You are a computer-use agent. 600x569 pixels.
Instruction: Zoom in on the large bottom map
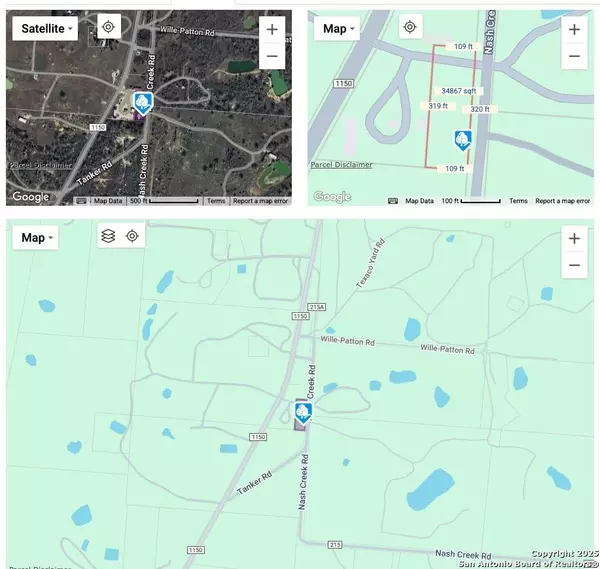point(574,238)
